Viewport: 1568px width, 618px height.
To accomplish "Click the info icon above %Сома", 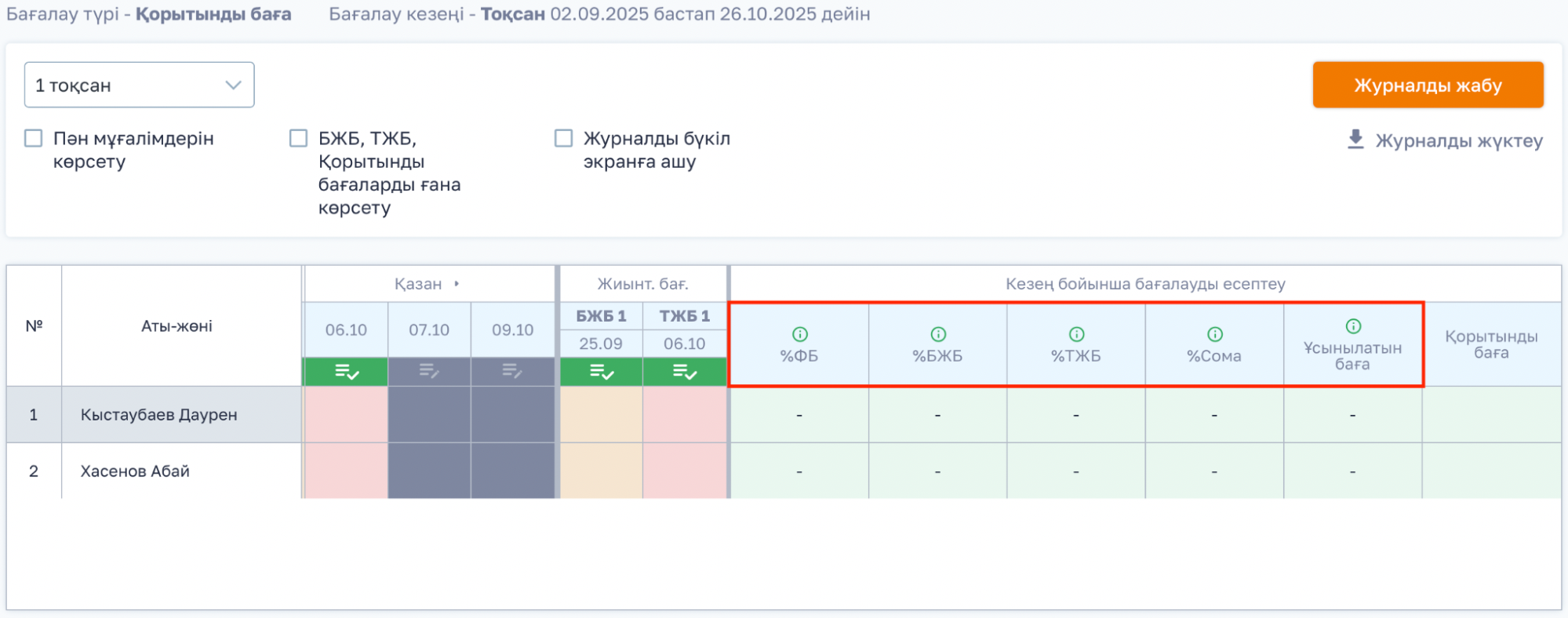I will (1214, 335).
